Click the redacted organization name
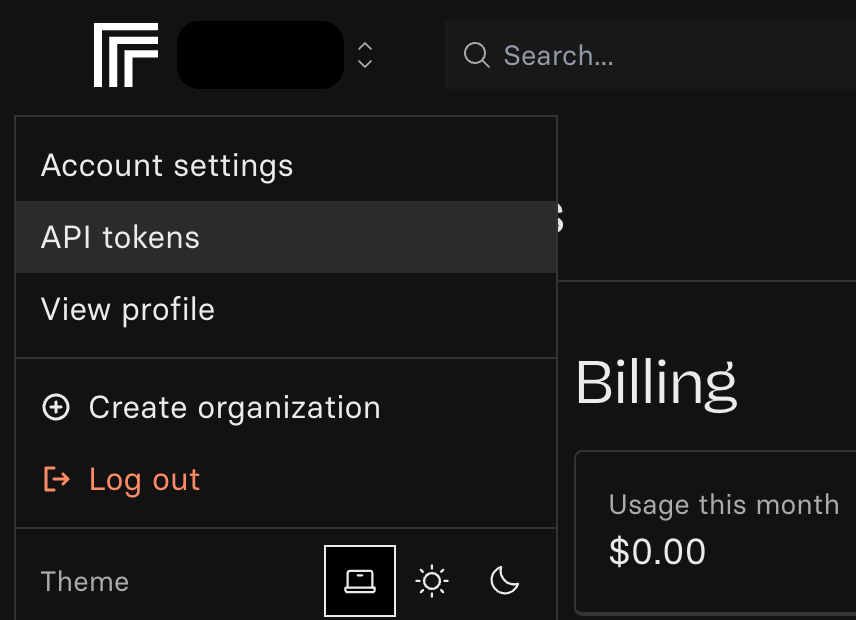The height and width of the screenshot is (620, 856). click(x=260, y=55)
